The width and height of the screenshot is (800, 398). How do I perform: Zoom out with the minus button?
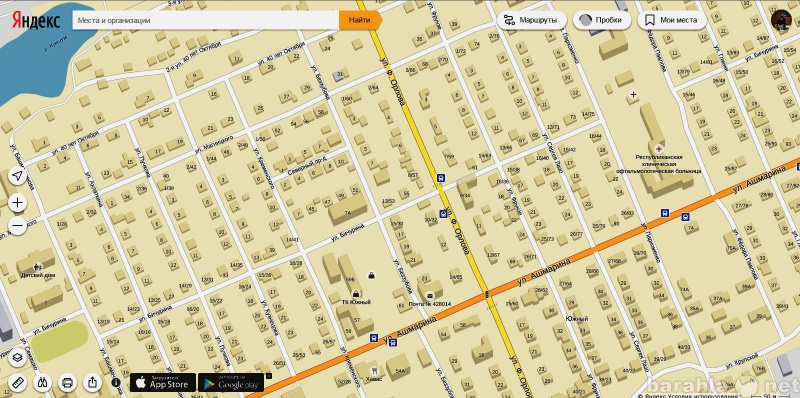[x=17, y=226]
